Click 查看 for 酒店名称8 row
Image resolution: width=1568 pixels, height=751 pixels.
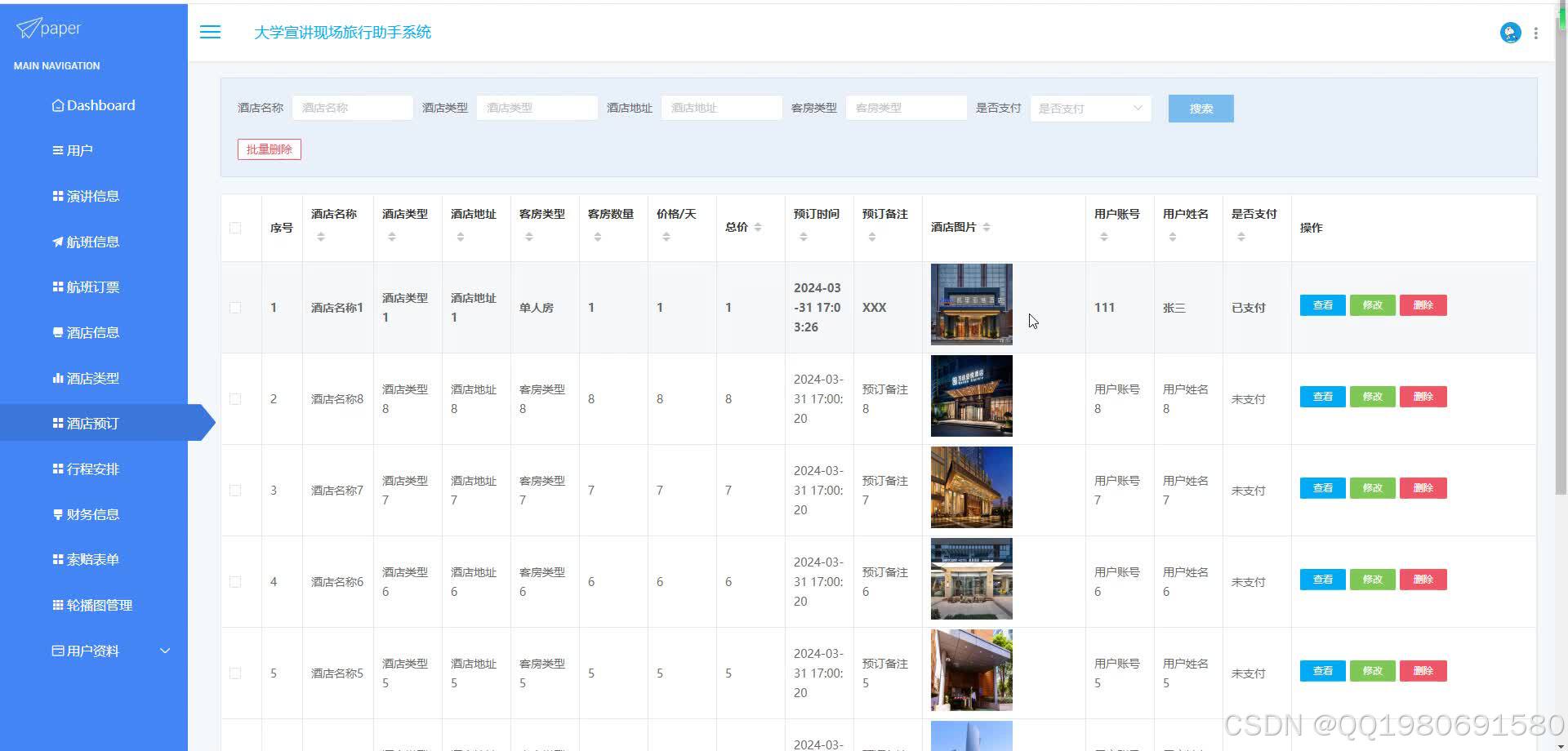pyautogui.click(x=1322, y=397)
